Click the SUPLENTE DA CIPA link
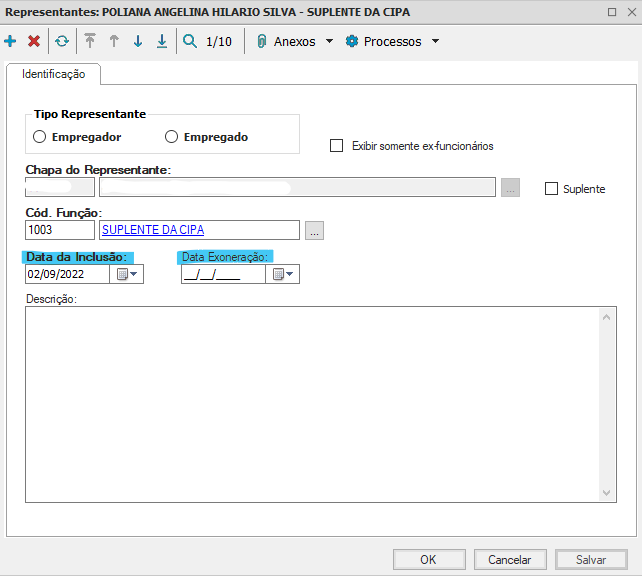 tap(153, 230)
